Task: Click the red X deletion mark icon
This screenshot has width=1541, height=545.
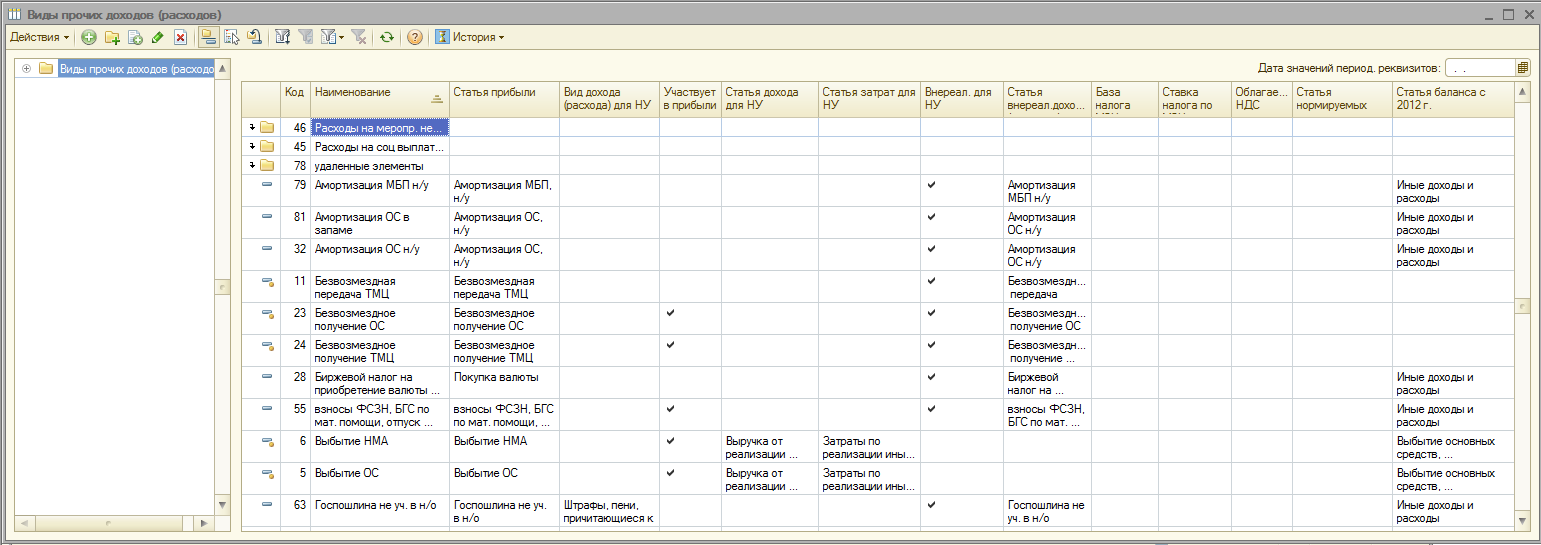Action: 180,37
